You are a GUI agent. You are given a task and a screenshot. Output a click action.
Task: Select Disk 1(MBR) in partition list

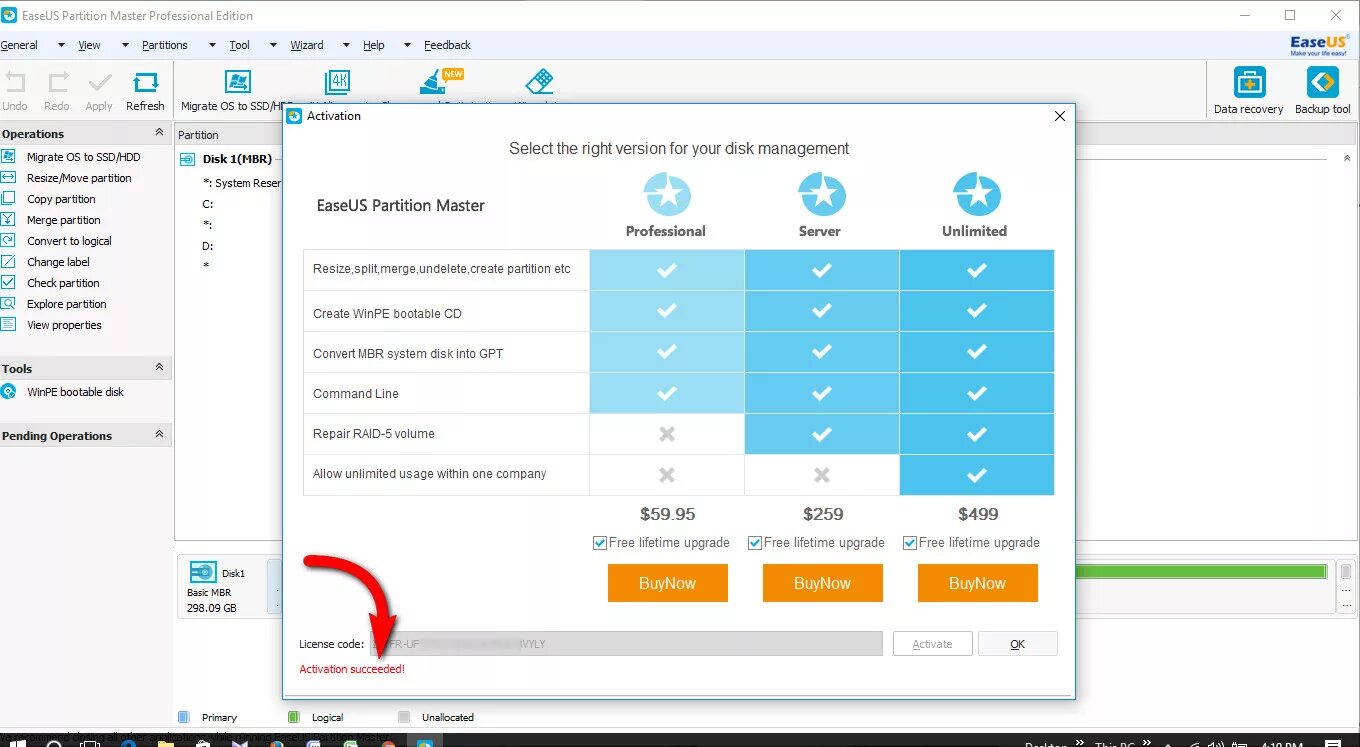(x=237, y=159)
